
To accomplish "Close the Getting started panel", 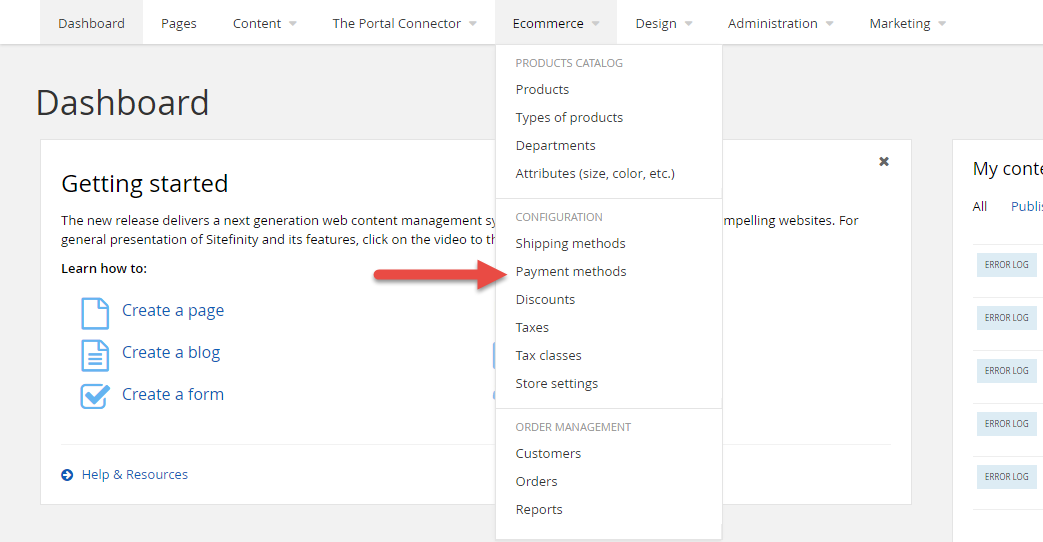I will coord(883,161).
